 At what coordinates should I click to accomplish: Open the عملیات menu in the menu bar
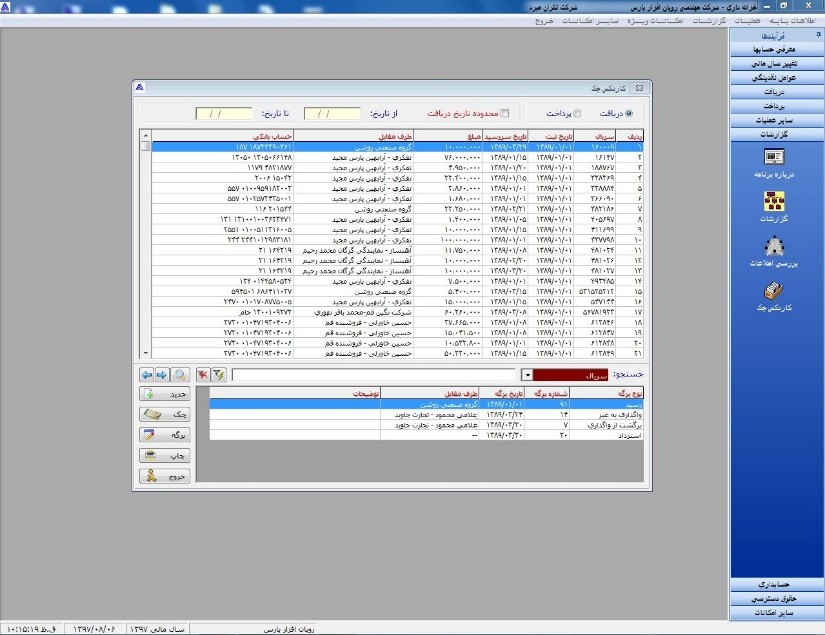click(x=747, y=21)
